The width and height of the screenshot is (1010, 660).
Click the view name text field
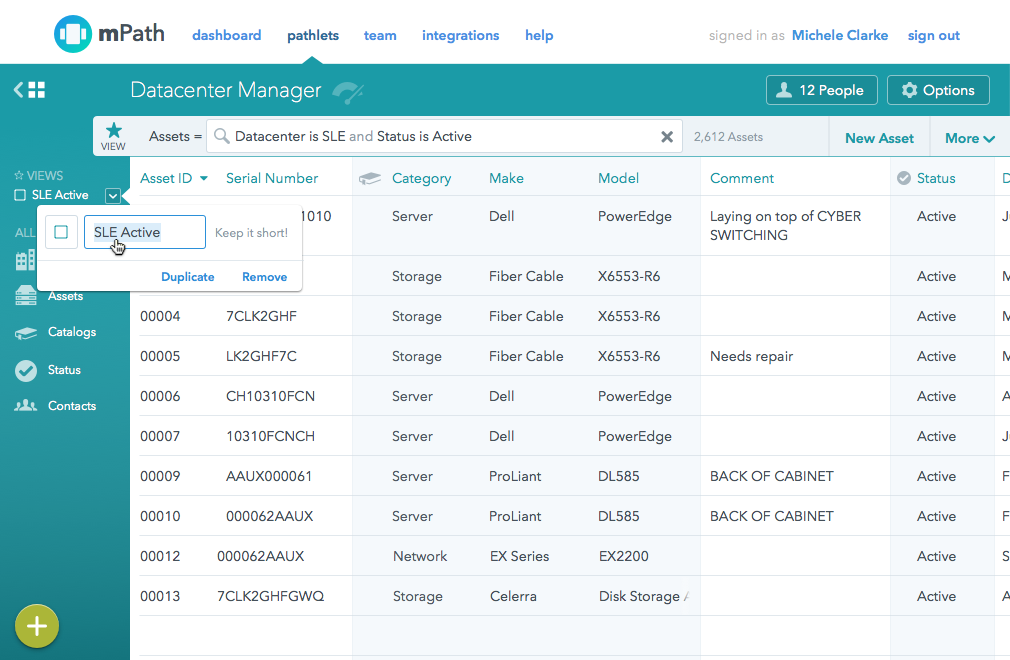(x=144, y=232)
